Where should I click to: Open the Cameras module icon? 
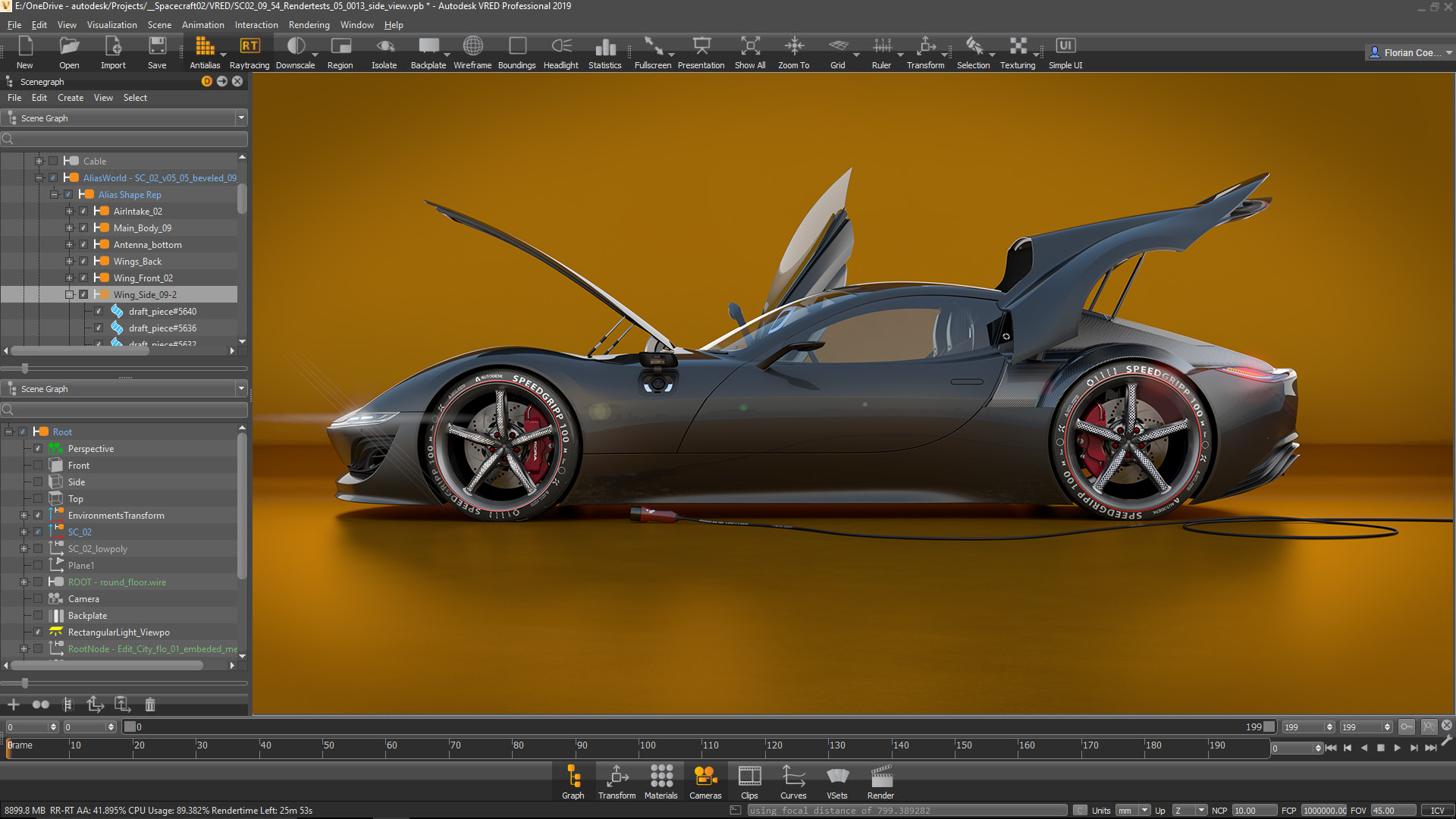(x=704, y=777)
